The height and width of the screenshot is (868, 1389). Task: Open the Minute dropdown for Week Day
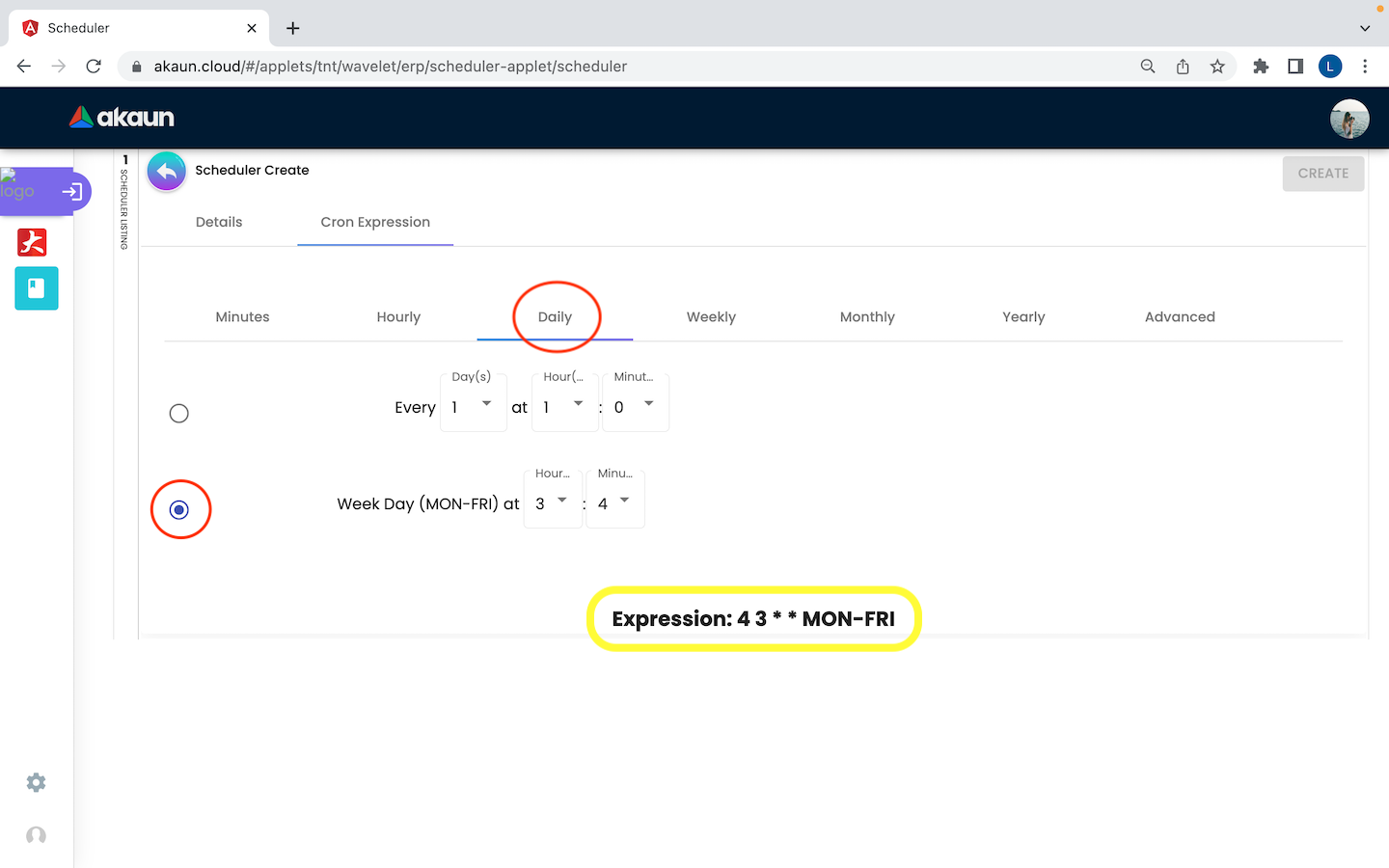pyautogui.click(x=614, y=502)
